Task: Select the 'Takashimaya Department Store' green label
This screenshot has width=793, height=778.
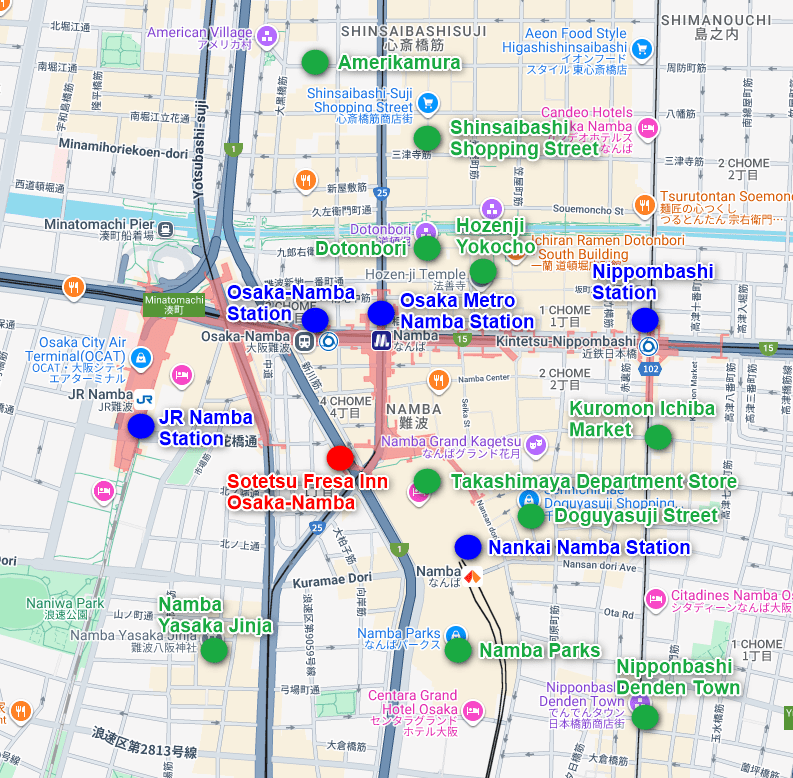Action: click(594, 481)
